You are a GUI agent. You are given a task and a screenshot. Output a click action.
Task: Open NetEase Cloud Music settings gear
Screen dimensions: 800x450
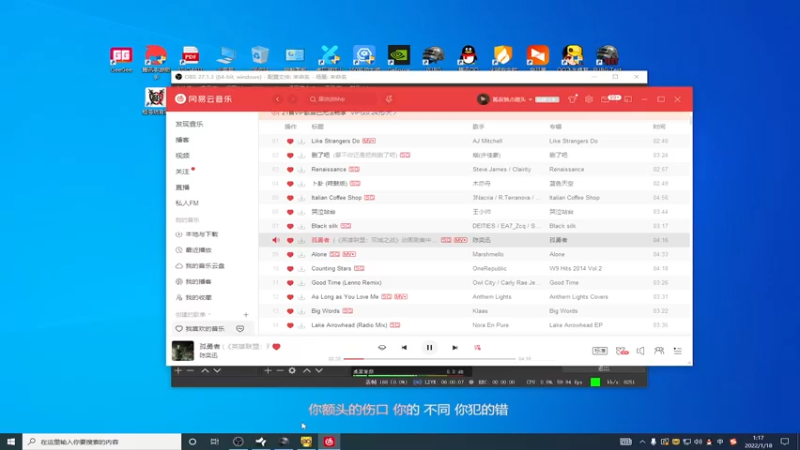pos(589,99)
